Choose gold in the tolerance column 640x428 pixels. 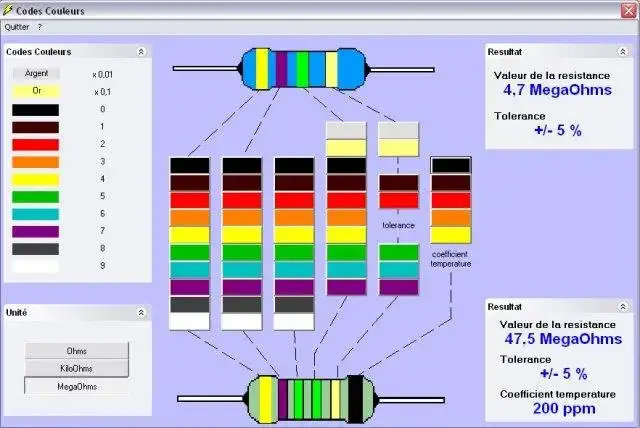pos(398,148)
